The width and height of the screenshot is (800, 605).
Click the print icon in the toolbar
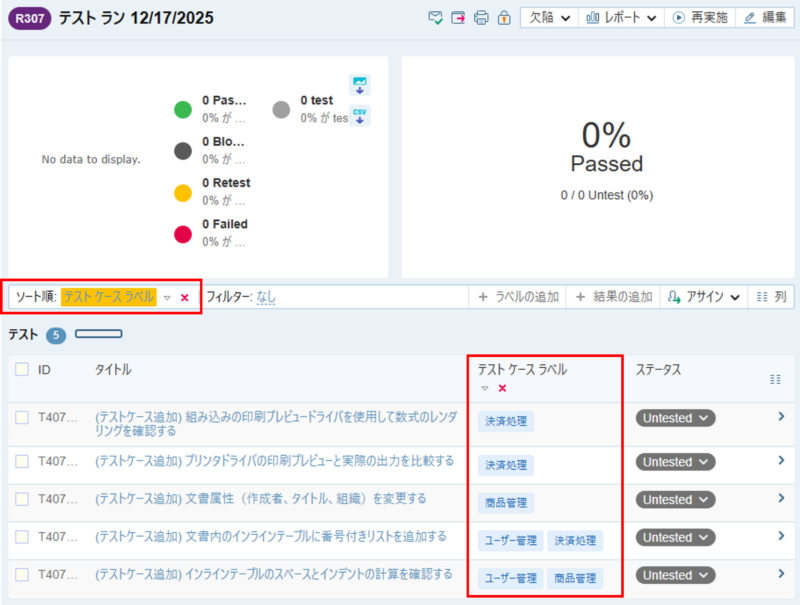(x=482, y=17)
